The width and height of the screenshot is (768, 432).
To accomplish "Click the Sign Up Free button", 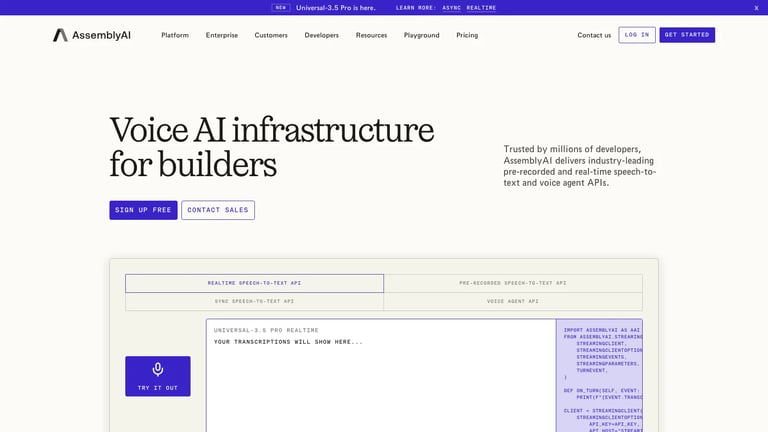I will 143,210.
